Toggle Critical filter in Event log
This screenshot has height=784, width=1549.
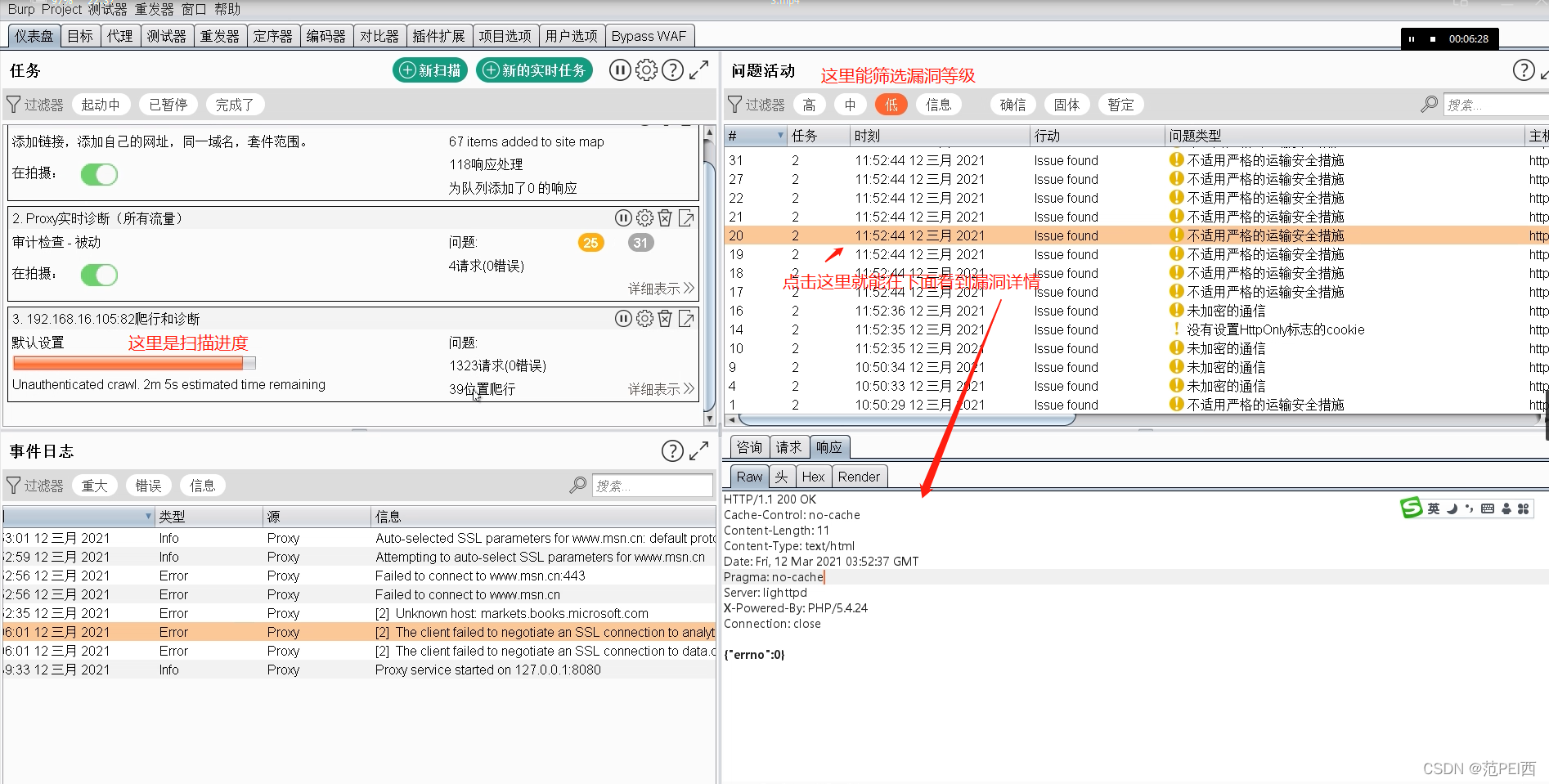click(x=95, y=486)
